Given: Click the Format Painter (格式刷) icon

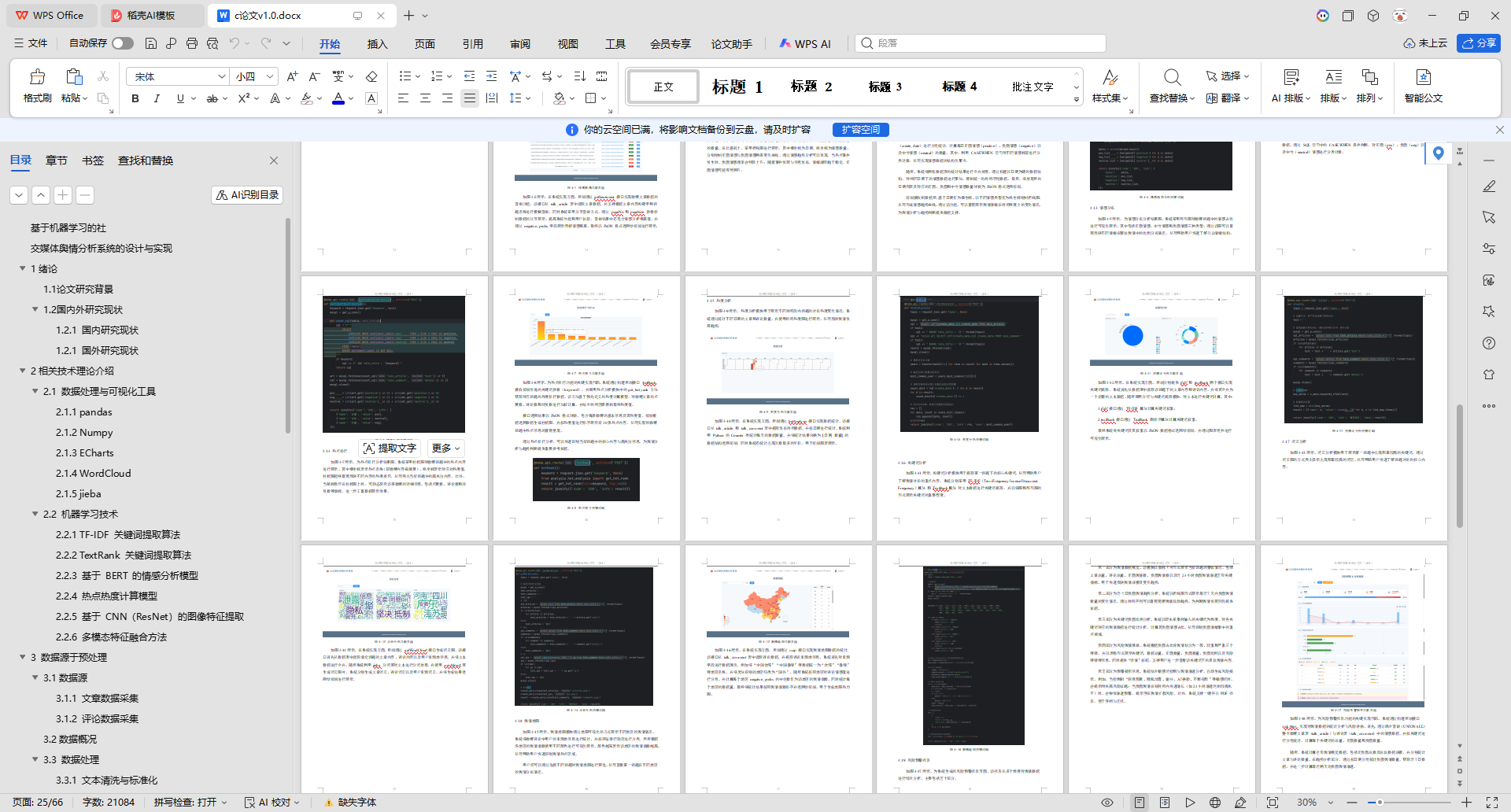Looking at the screenshot, I should 37,77.
